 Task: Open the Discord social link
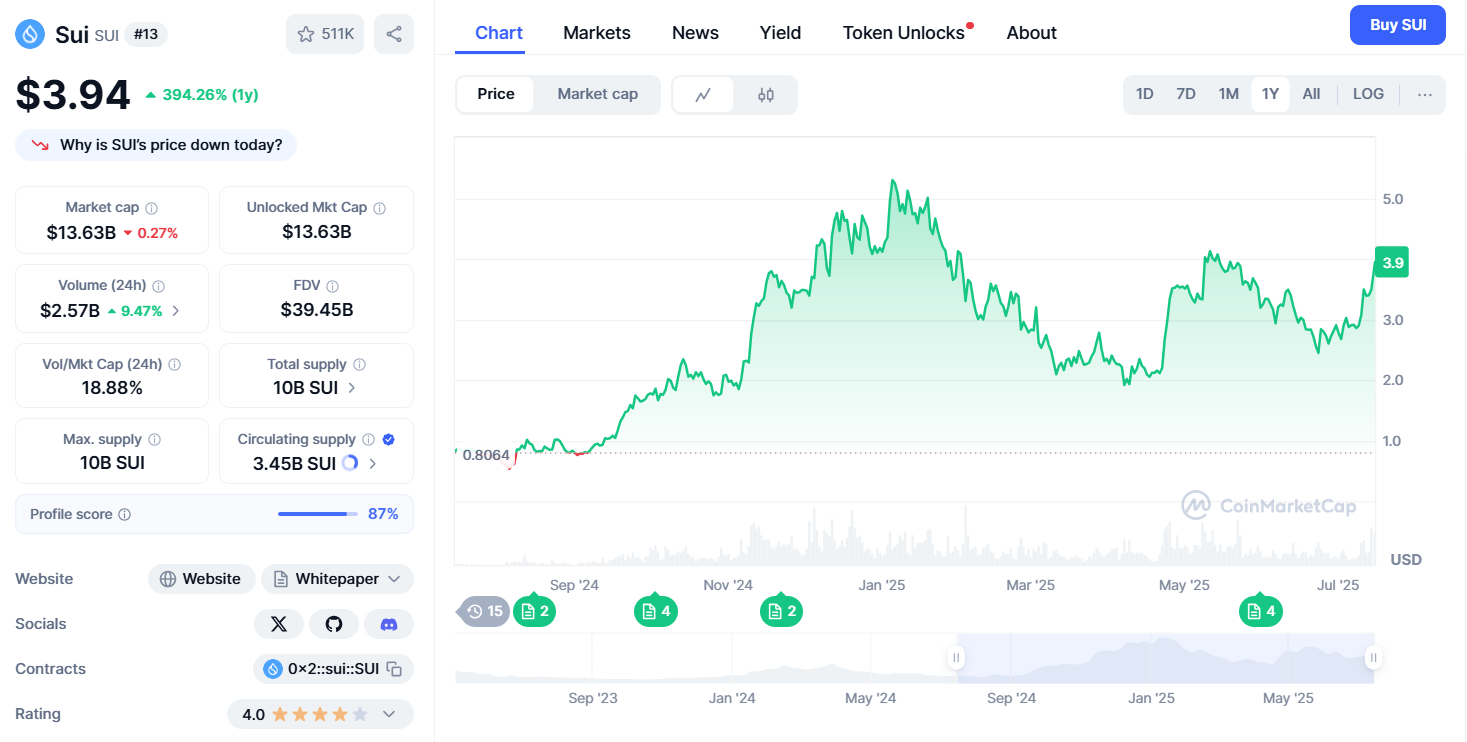point(389,624)
